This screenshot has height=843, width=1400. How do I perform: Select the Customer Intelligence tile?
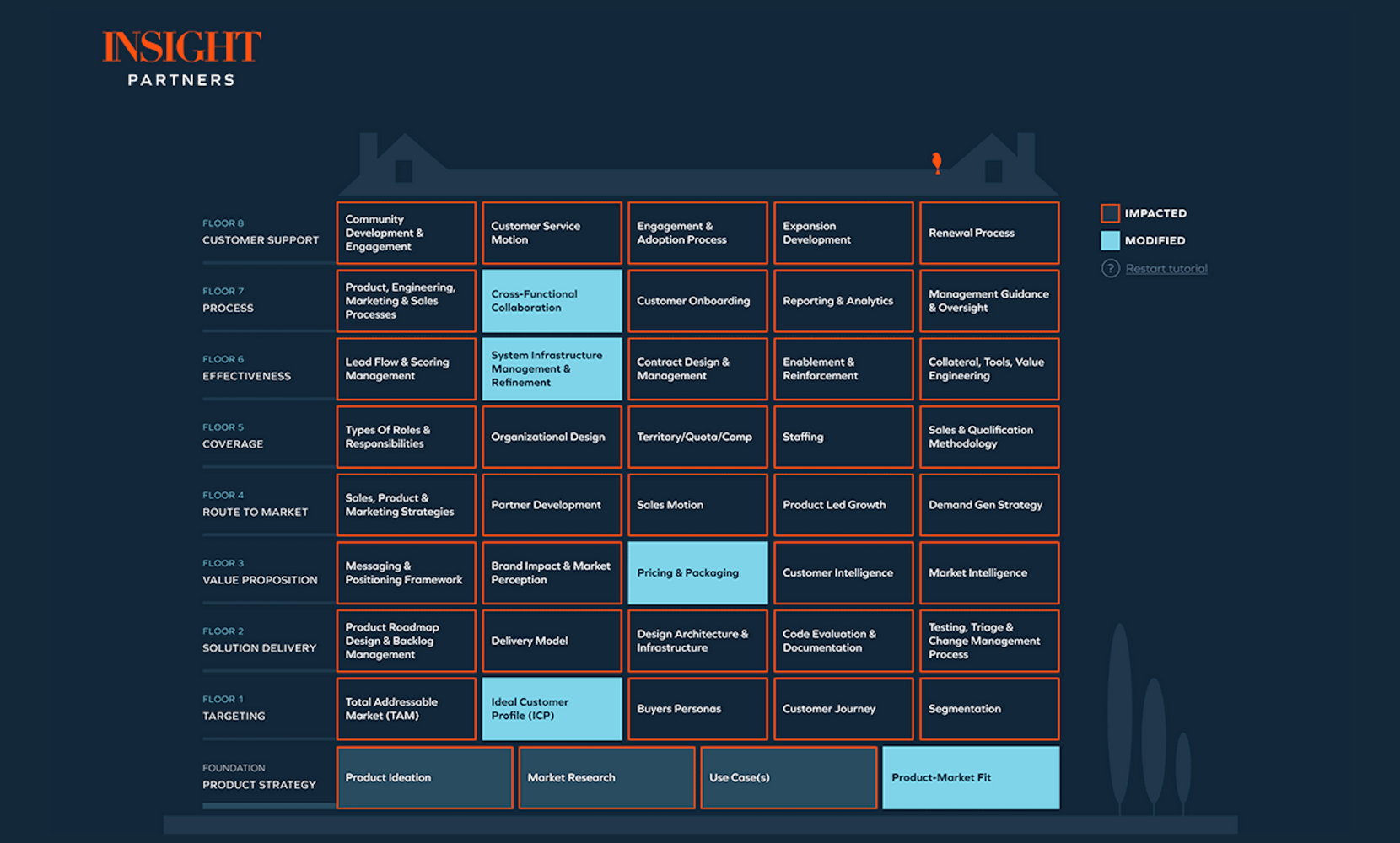843,573
